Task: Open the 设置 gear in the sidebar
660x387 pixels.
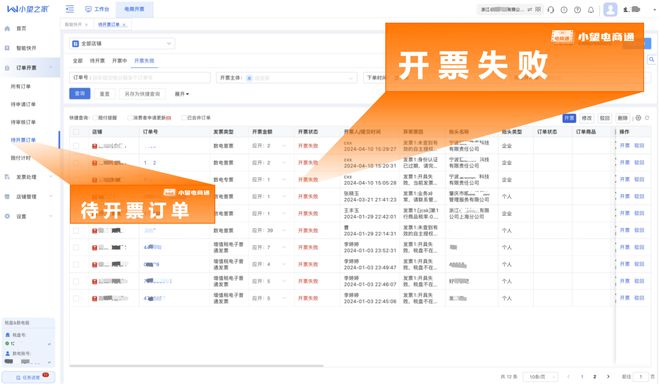Action: [7, 216]
